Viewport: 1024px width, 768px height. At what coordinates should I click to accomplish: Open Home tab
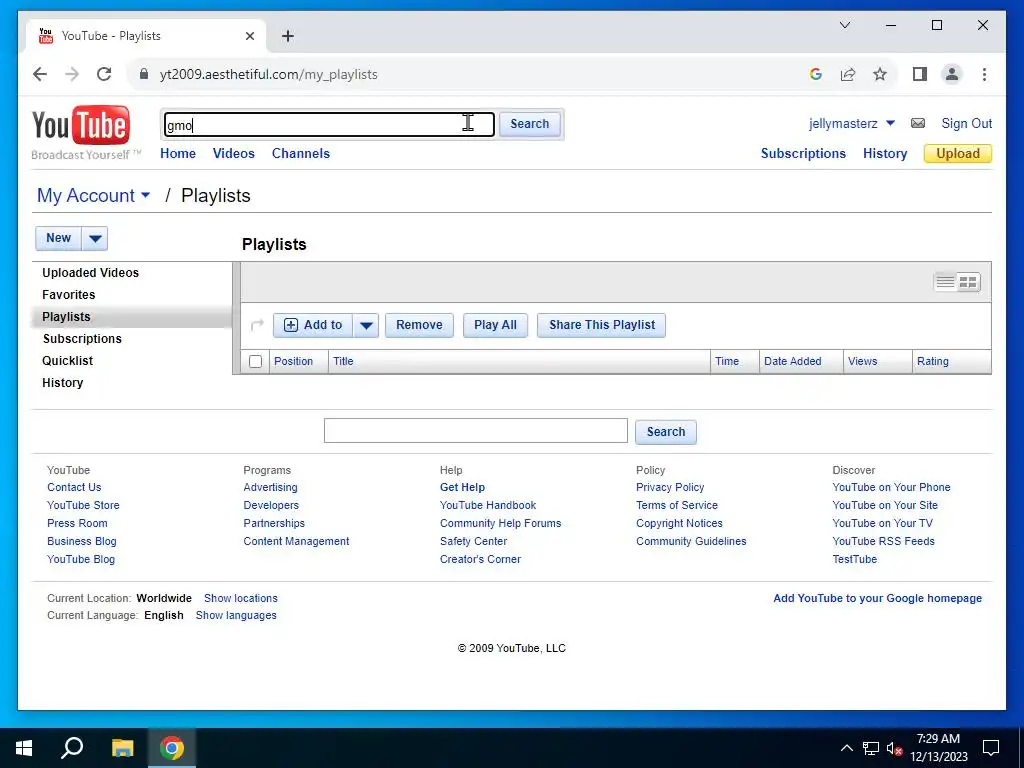pyautogui.click(x=178, y=153)
